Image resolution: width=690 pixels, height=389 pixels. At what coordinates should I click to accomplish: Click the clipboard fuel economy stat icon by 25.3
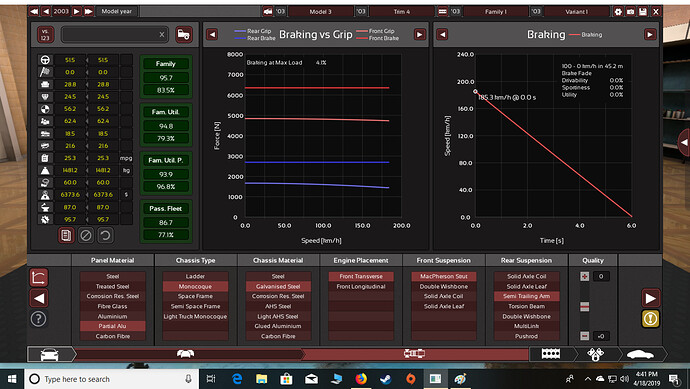click(x=45, y=158)
